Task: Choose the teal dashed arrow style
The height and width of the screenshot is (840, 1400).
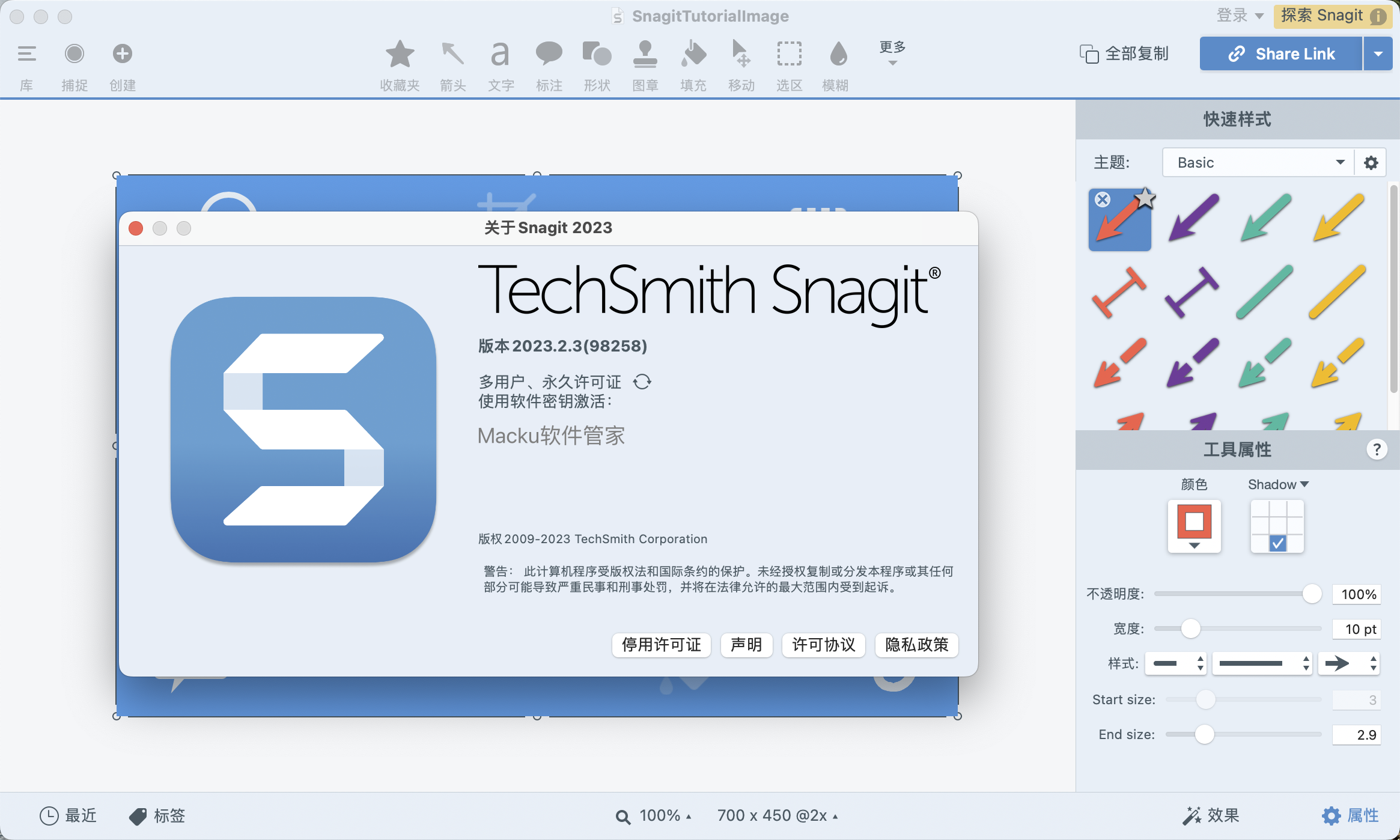Action: pos(1265,363)
